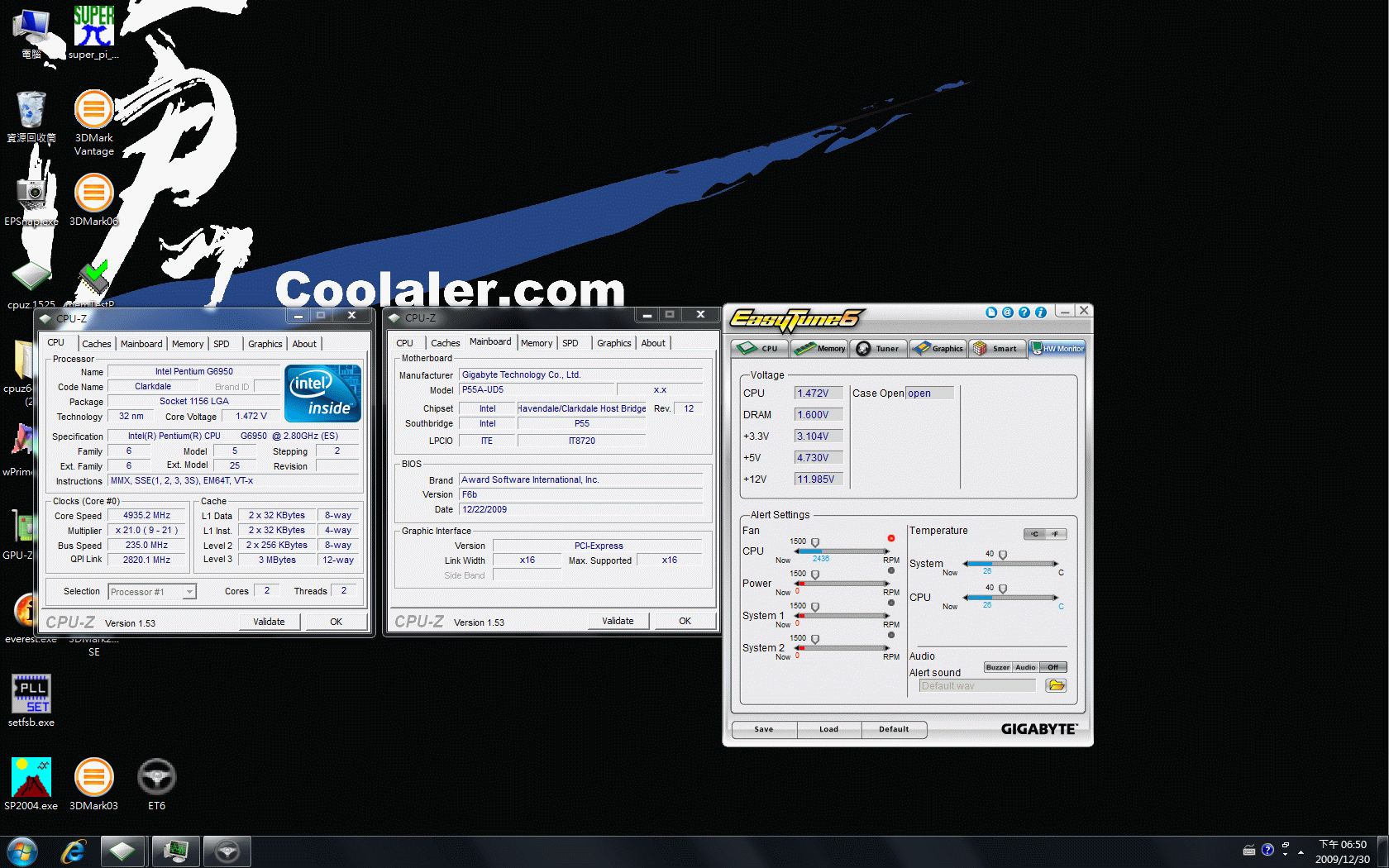Viewport: 1389px width, 868px height.
Task: Click OK in left CPU-Z window
Action: [x=336, y=622]
